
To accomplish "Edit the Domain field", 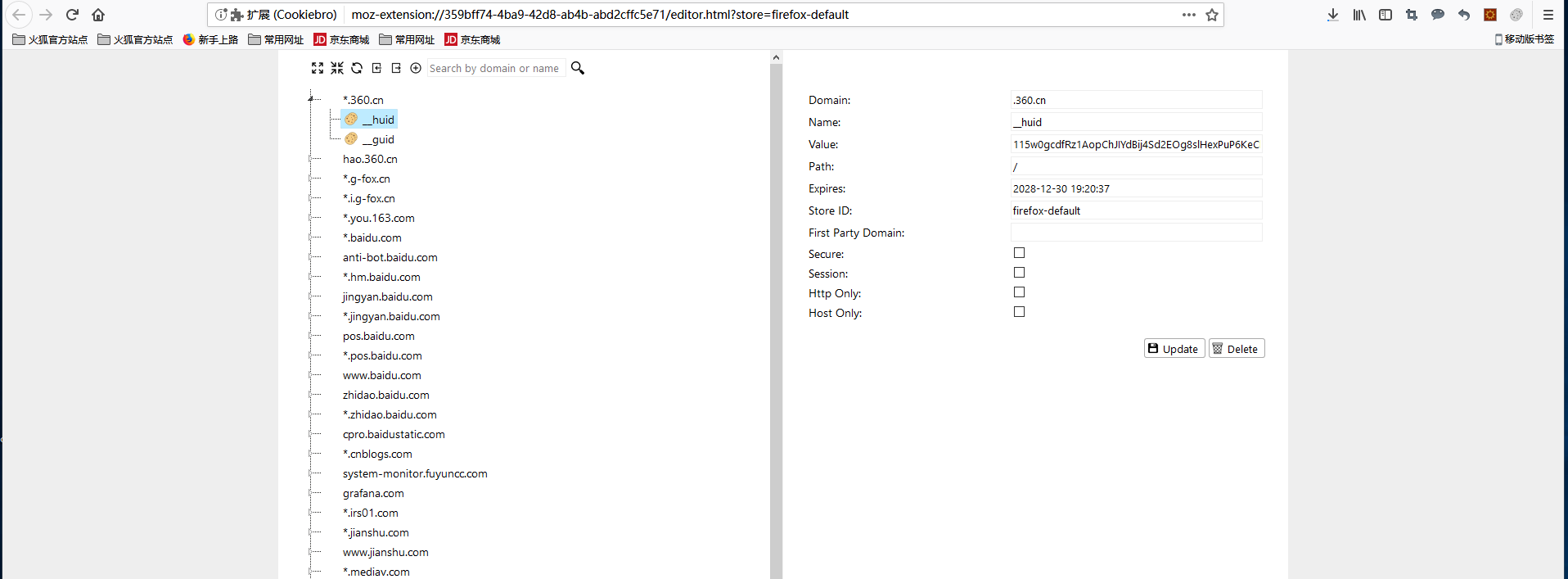I will pyautogui.click(x=1136, y=100).
